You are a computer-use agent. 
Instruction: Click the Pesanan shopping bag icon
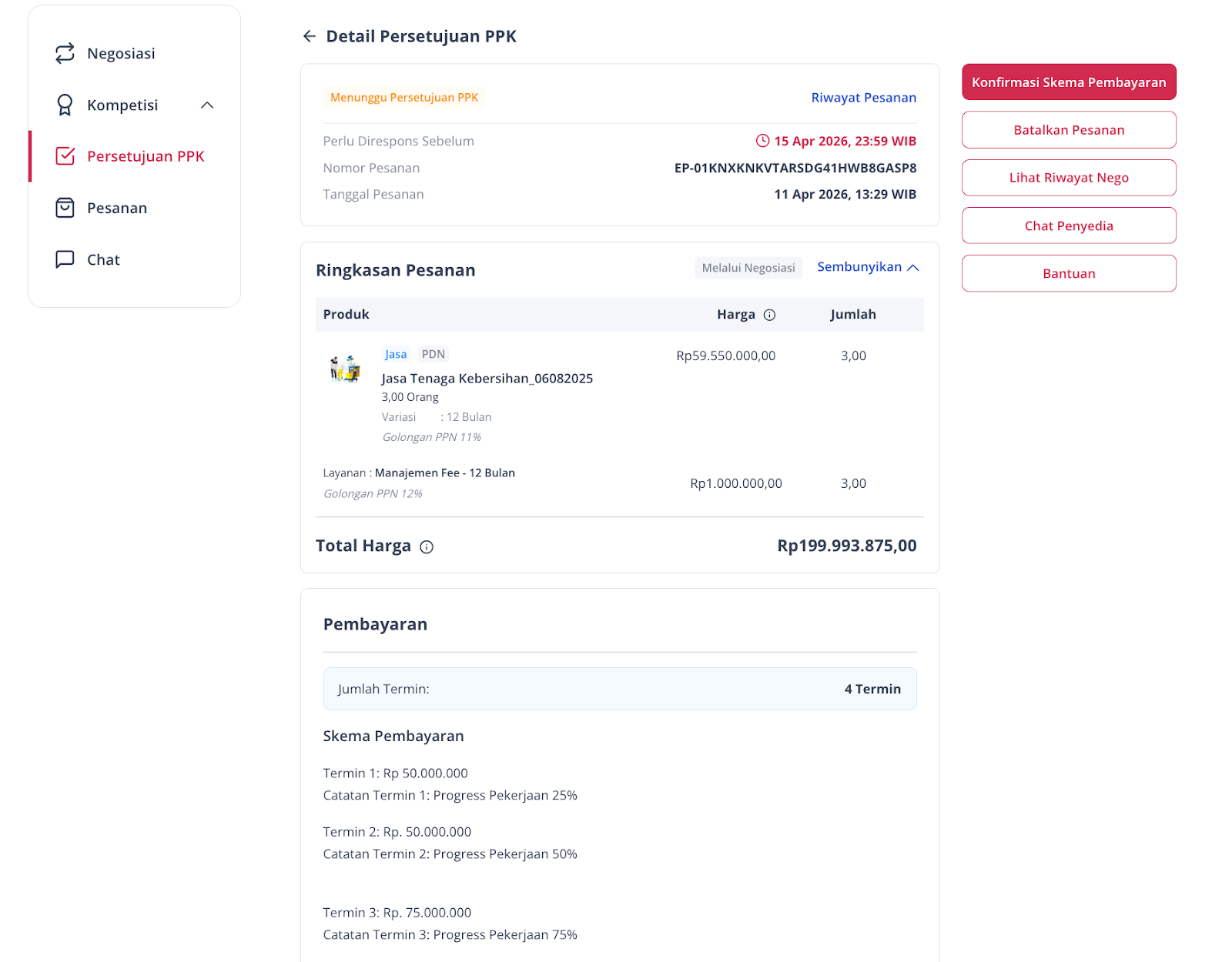[x=65, y=208]
